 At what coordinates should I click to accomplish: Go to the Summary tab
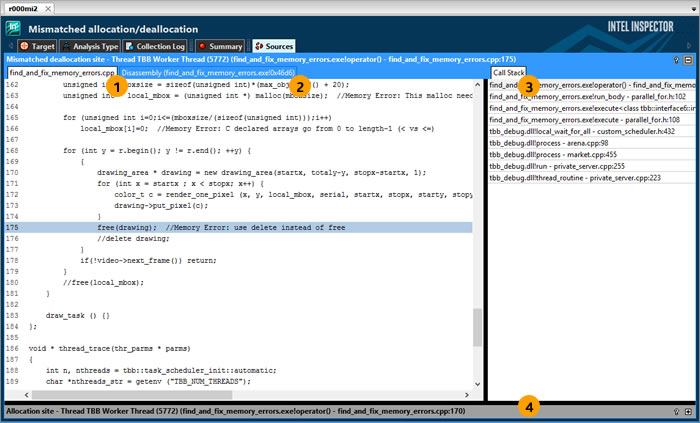tap(219, 46)
